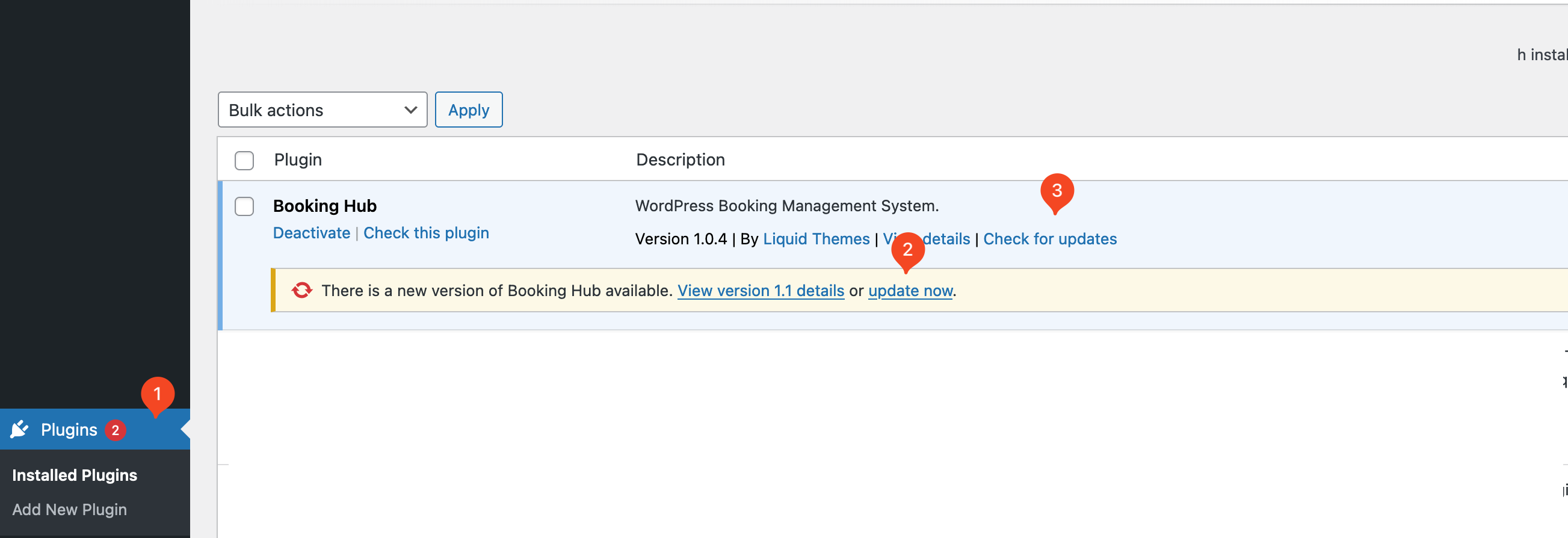The image size is (1568, 538).
Task: Open the Bulk actions dropdown
Action: 322,110
